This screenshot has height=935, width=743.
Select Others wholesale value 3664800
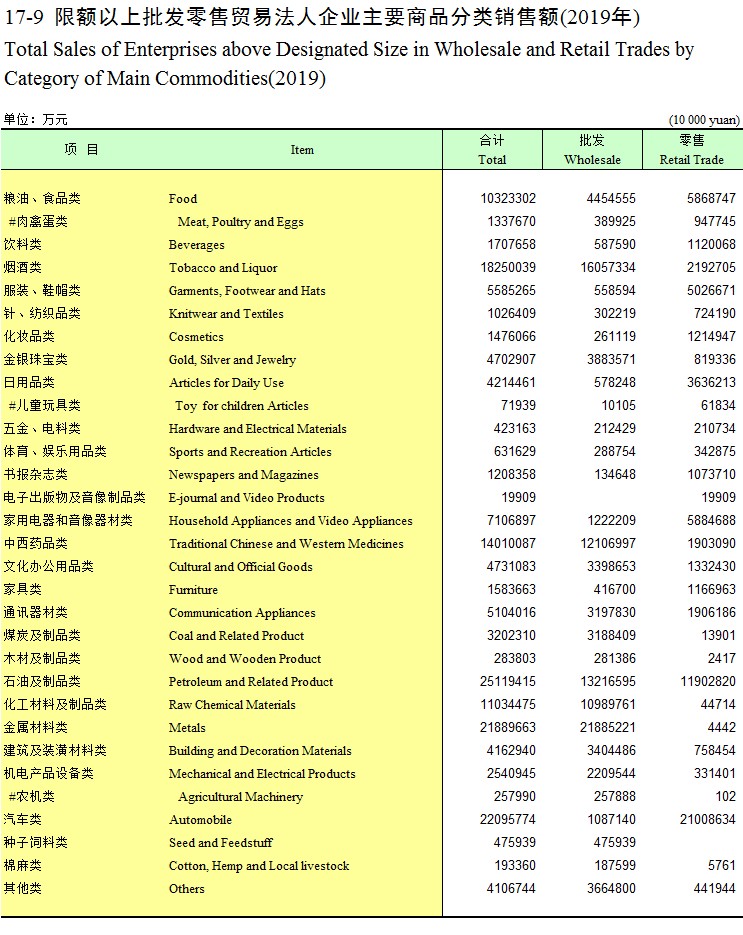[x=611, y=888]
